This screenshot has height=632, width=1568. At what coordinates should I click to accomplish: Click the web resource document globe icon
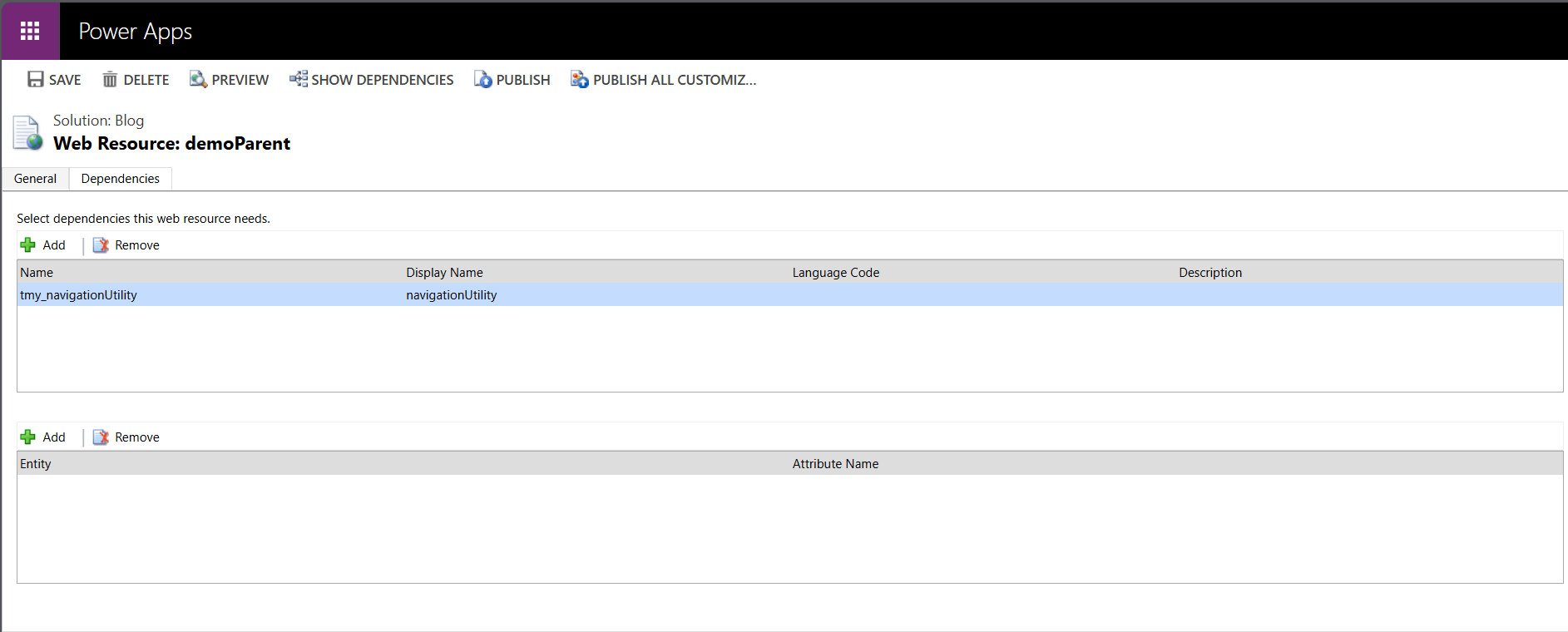(27, 133)
